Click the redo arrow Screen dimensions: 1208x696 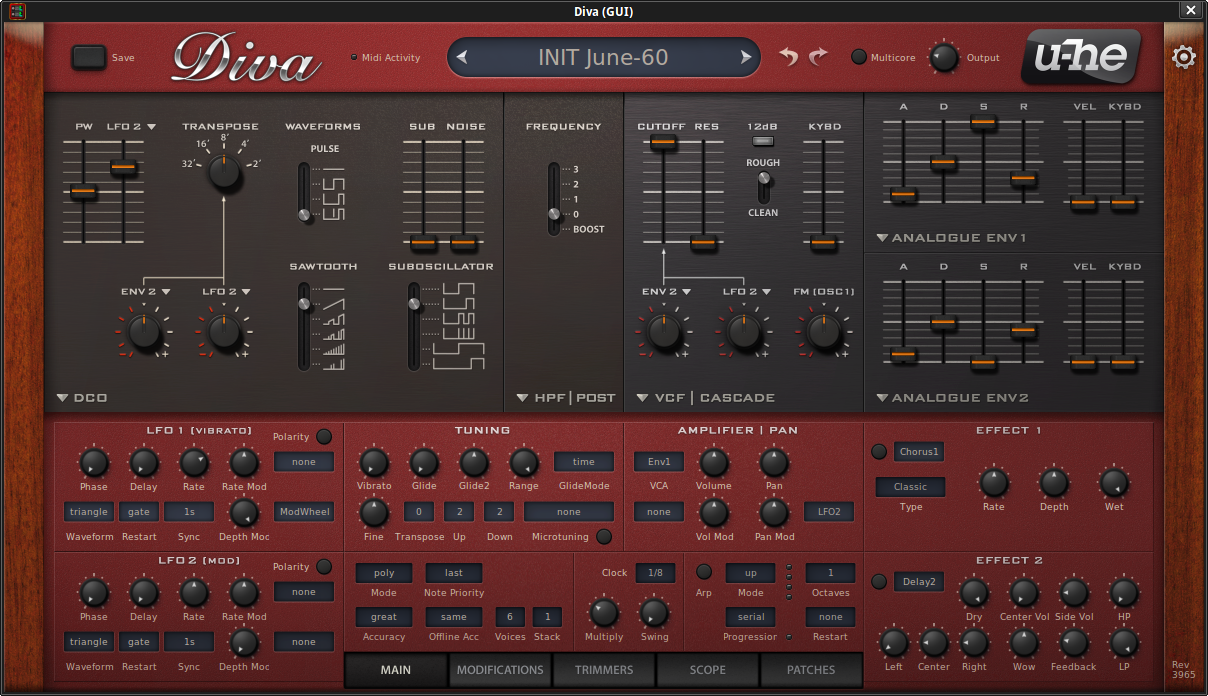(x=819, y=57)
